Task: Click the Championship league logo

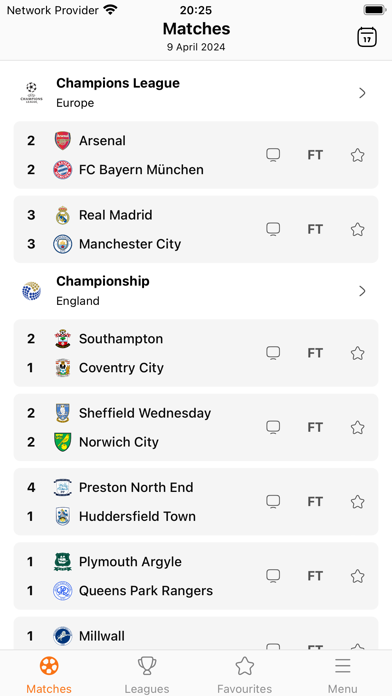Action: 32,291
